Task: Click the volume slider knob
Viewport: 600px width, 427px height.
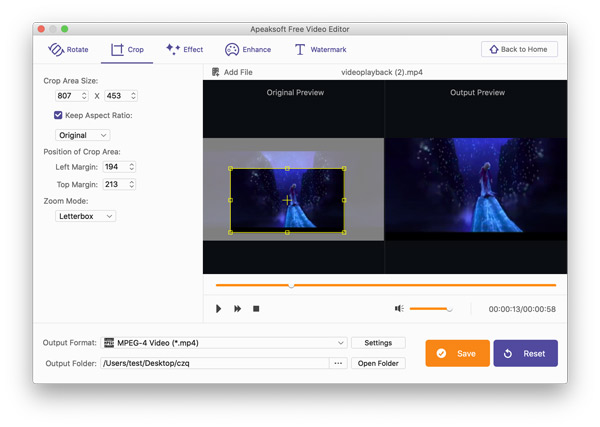Action: pos(450,309)
